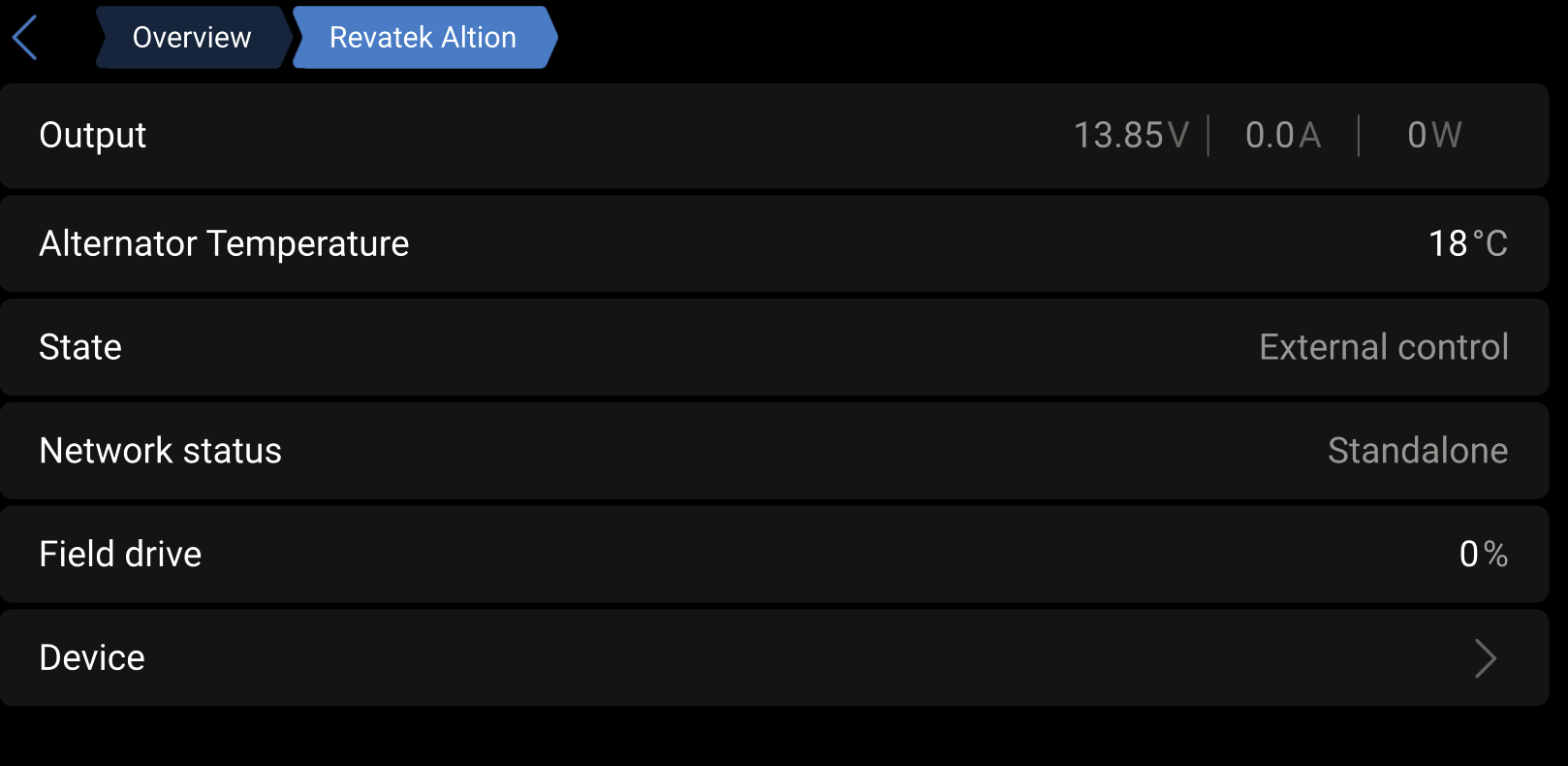
Task: Select the State row label
Action: tap(80, 347)
